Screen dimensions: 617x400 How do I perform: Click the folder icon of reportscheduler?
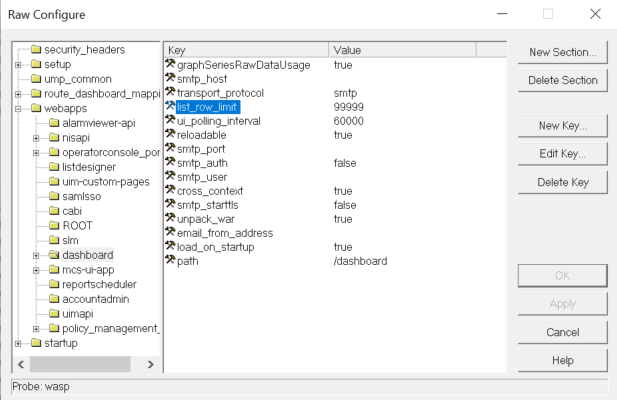tap(54, 284)
